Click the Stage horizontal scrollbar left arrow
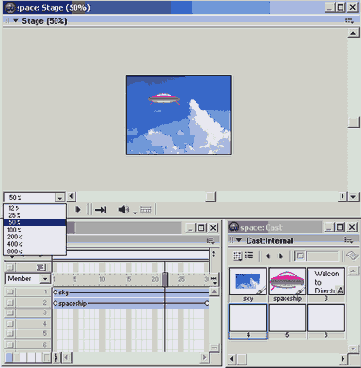Image resolution: width=361 pixels, height=368 pixels. (71, 197)
